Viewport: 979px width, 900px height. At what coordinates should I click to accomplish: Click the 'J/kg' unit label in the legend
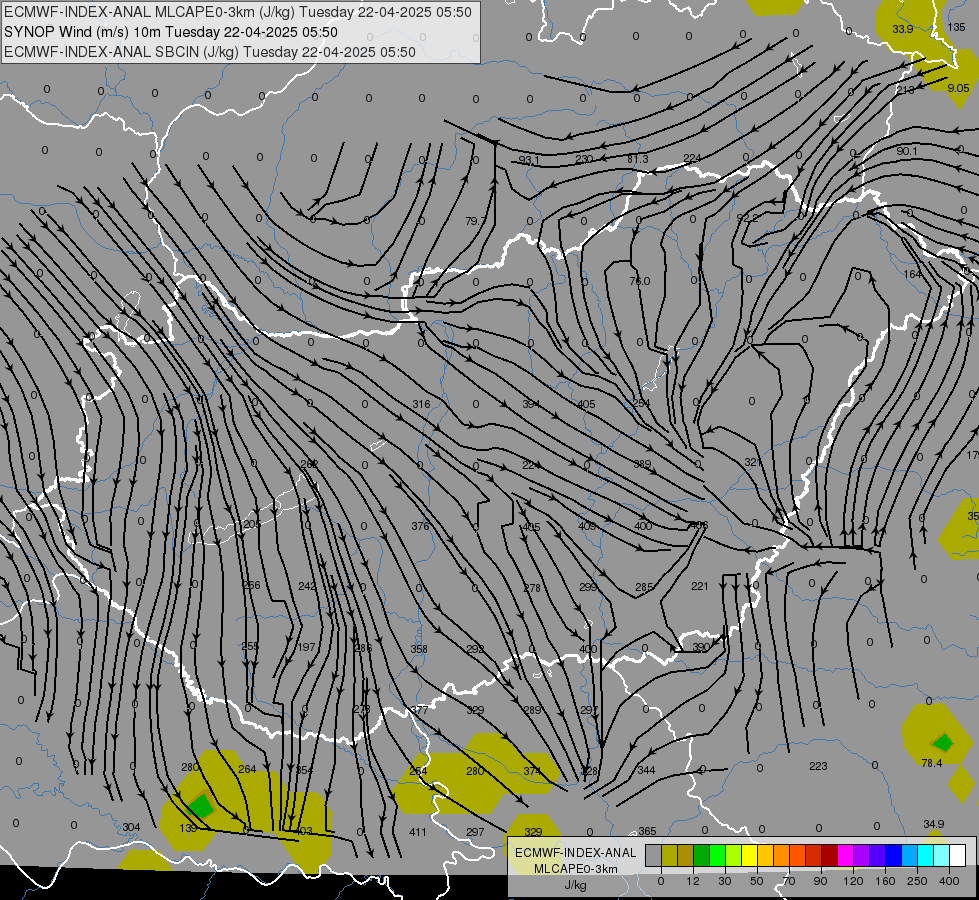(575, 885)
